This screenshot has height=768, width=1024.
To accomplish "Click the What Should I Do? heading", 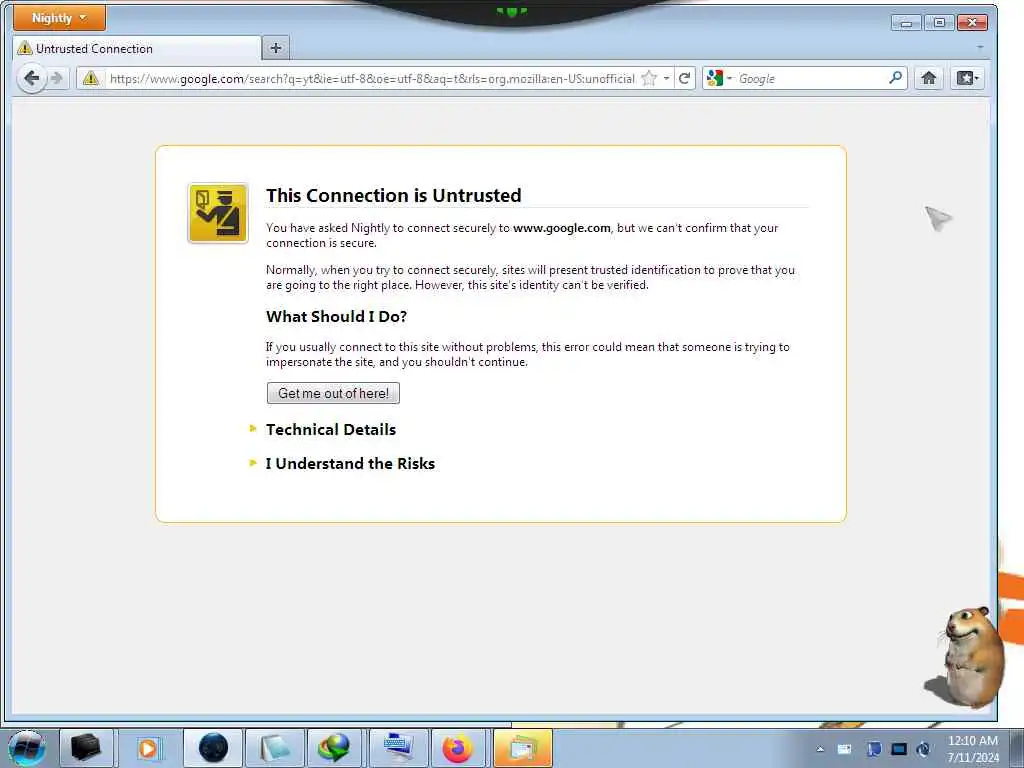I will pyautogui.click(x=336, y=317).
